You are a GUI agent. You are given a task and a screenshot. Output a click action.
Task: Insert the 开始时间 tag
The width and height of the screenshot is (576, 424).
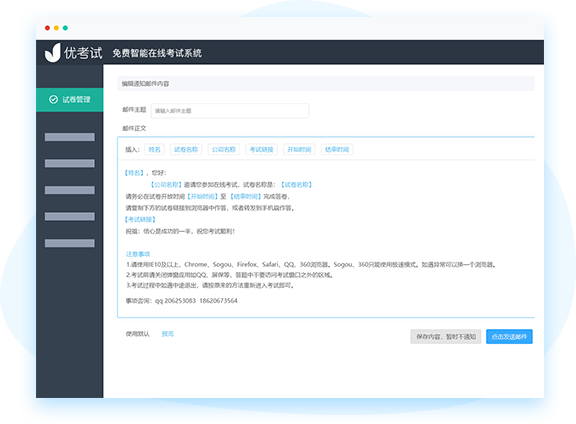(x=299, y=150)
